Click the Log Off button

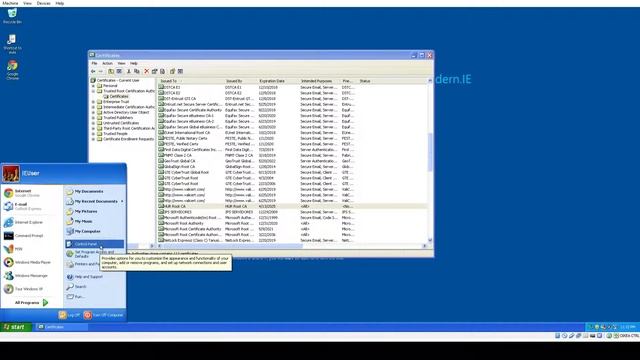(x=69, y=315)
